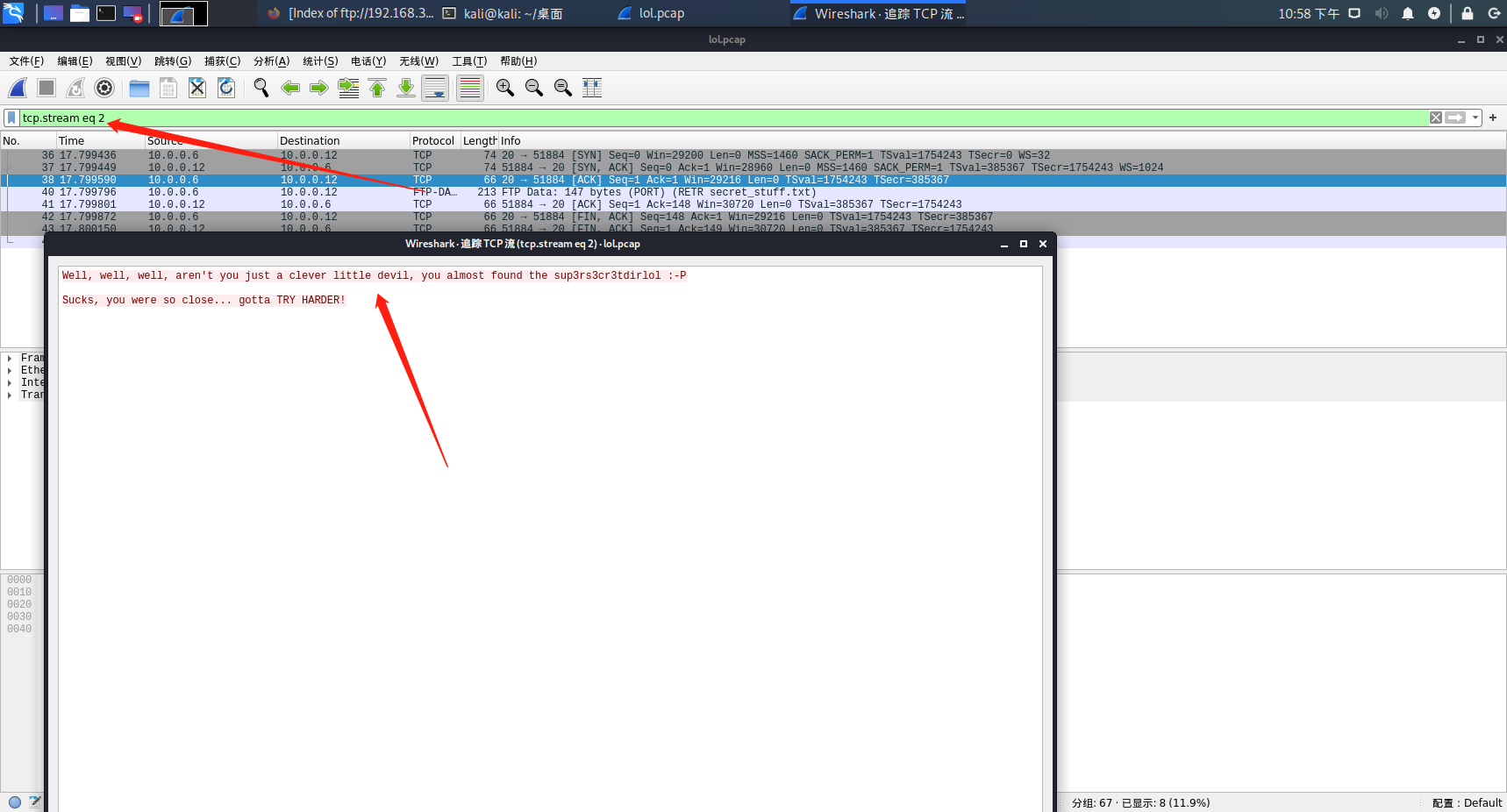
Task: Select packet 42 FIN, ACK row
Action: click(x=753, y=217)
